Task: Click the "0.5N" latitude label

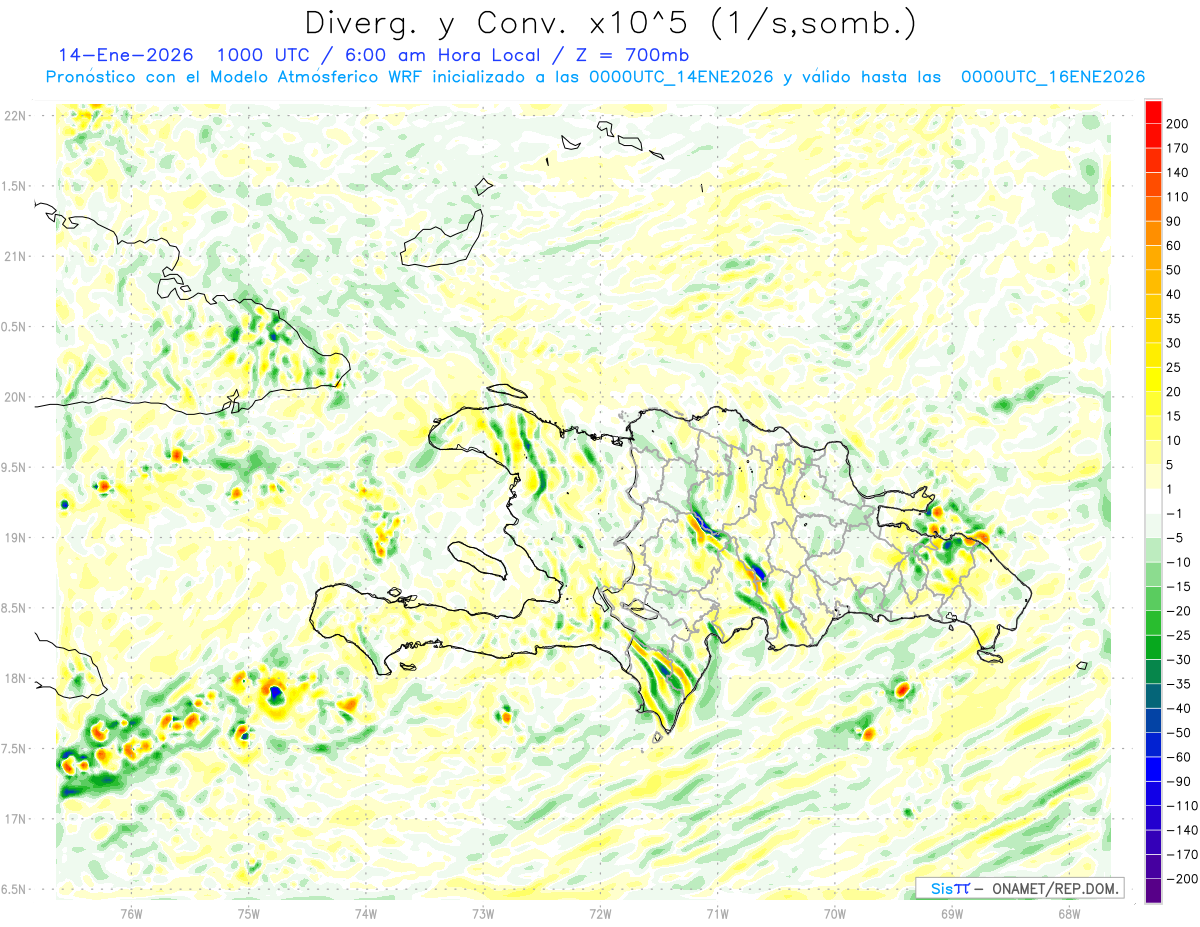Action: [14, 327]
